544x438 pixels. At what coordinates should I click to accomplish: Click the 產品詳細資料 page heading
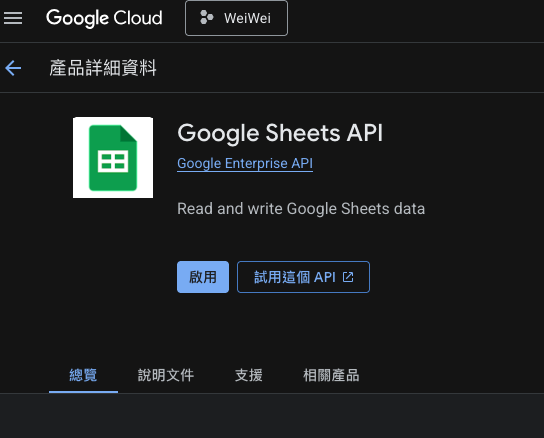(x=103, y=68)
